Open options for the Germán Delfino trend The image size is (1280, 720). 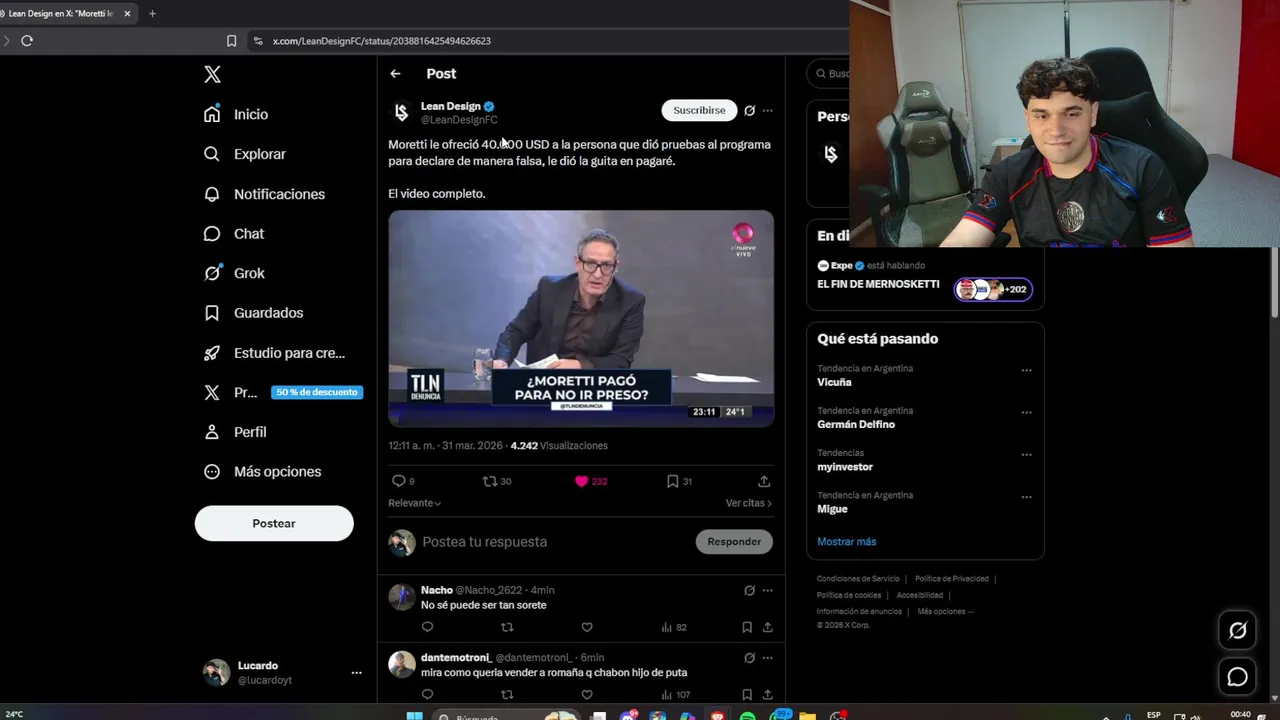(1026, 412)
